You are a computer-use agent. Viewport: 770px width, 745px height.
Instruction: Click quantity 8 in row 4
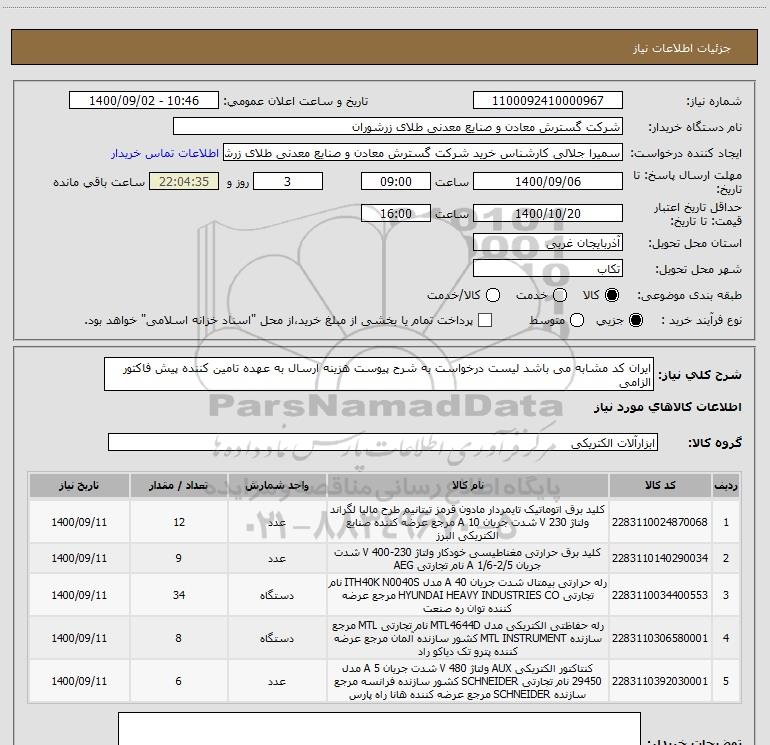tap(179, 638)
